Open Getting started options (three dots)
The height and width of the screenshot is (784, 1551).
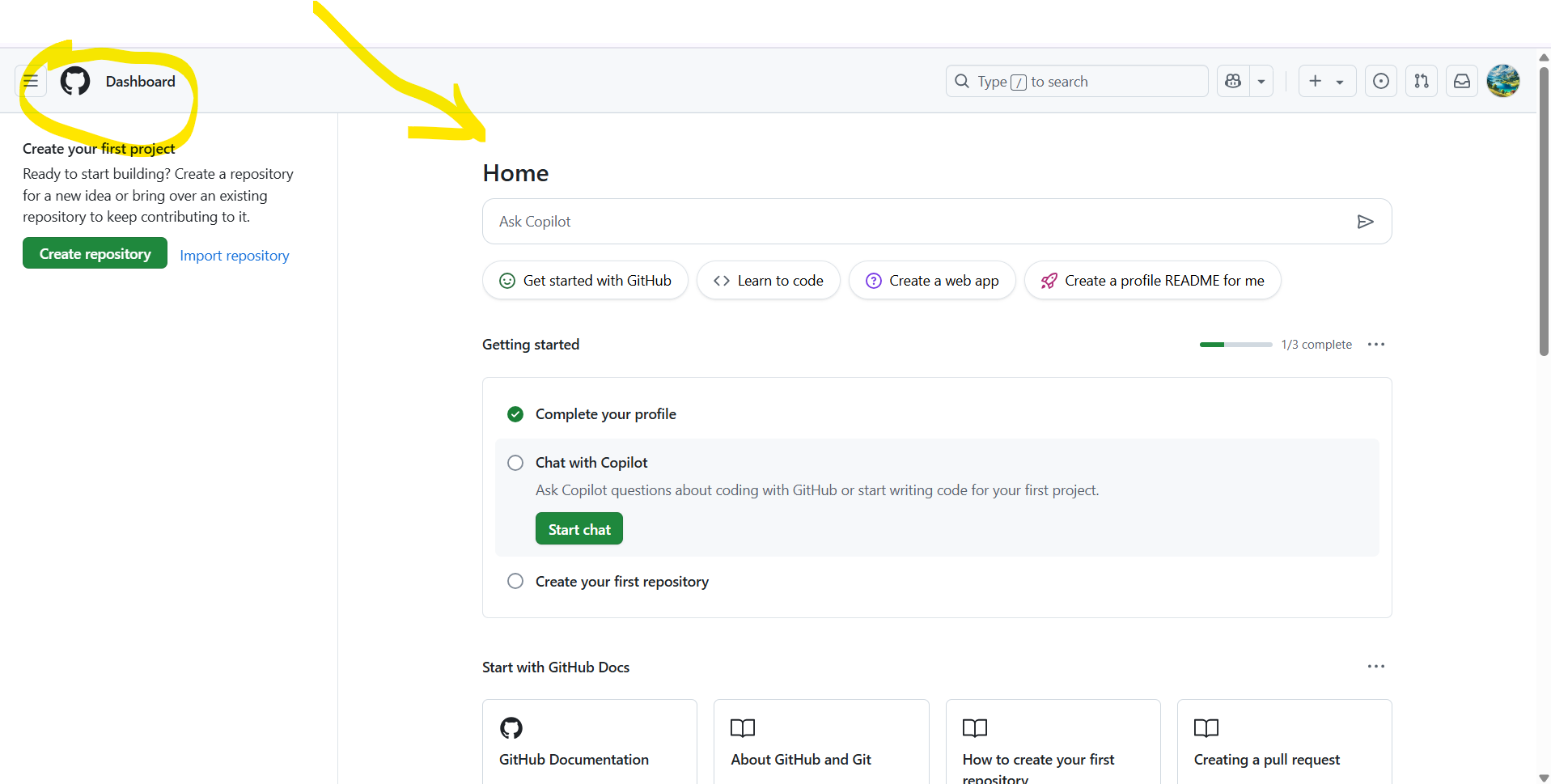point(1375,344)
